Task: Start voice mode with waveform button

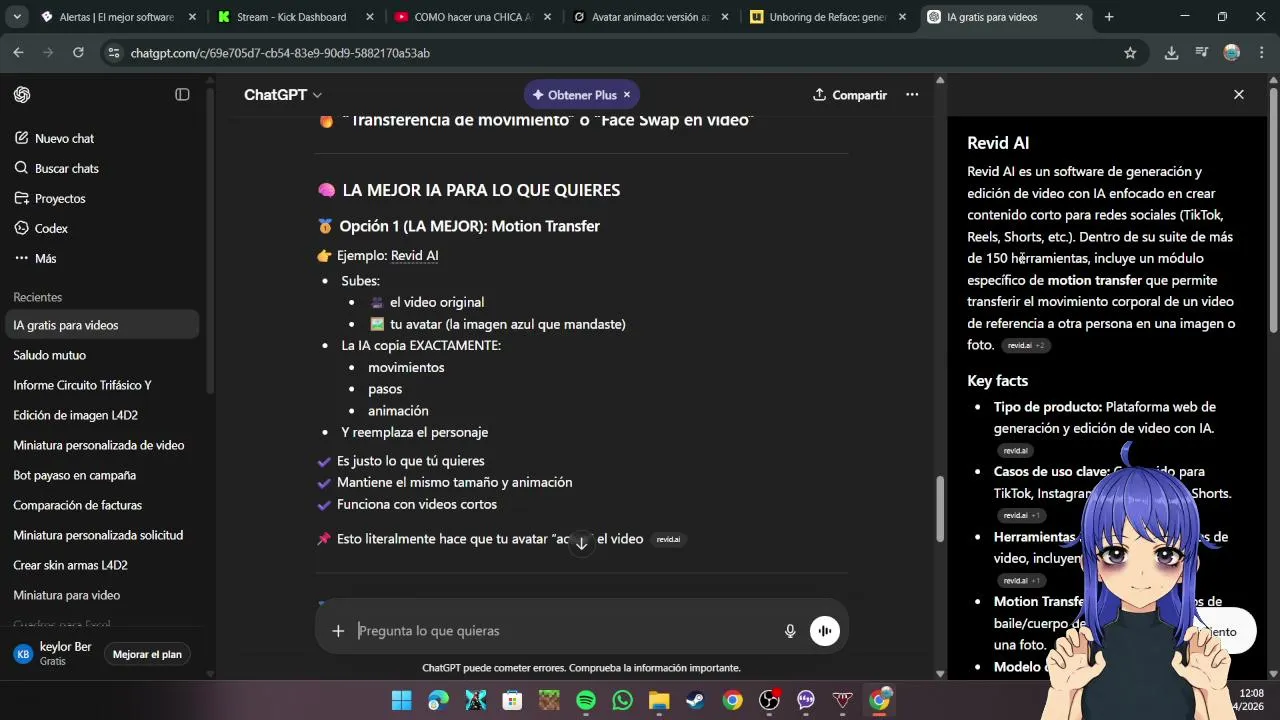Action: [825, 631]
